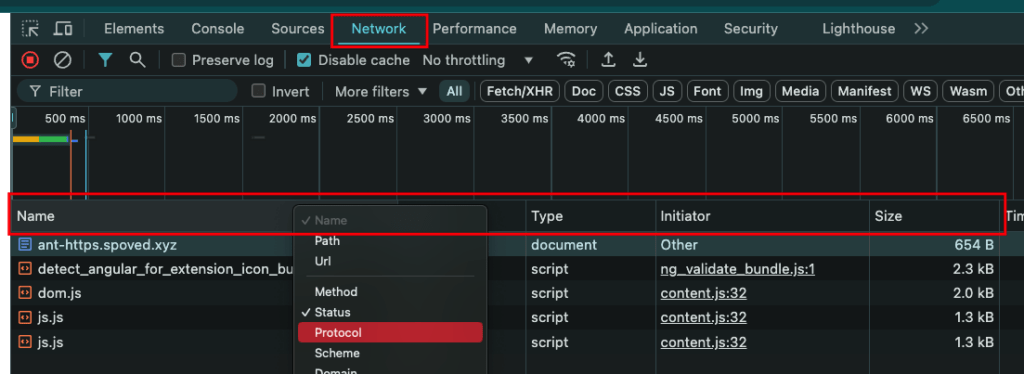The image size is (1024, 374).
Task: Open ng_validate_bundle.js:1 initiator link
Action: coord(737,269)
